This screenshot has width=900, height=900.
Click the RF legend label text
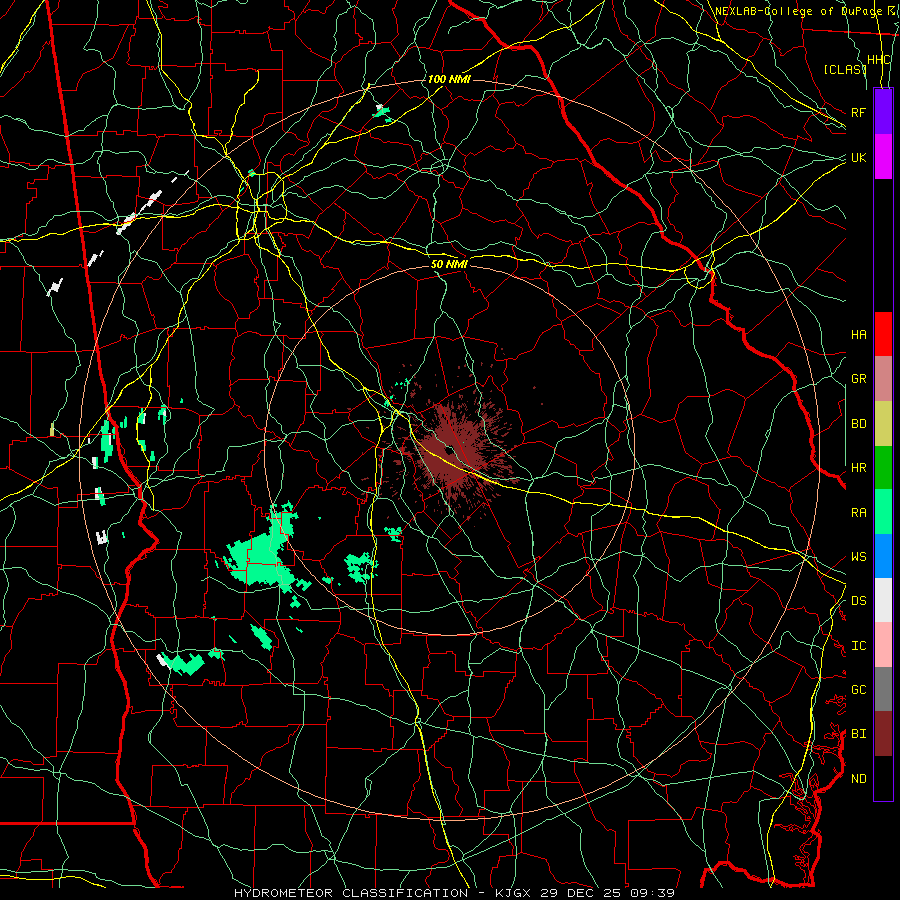click(x=858, y=112)
